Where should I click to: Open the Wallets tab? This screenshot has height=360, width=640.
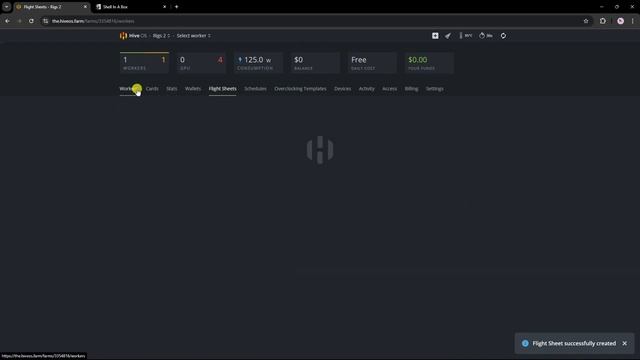[x=193, y=89]
